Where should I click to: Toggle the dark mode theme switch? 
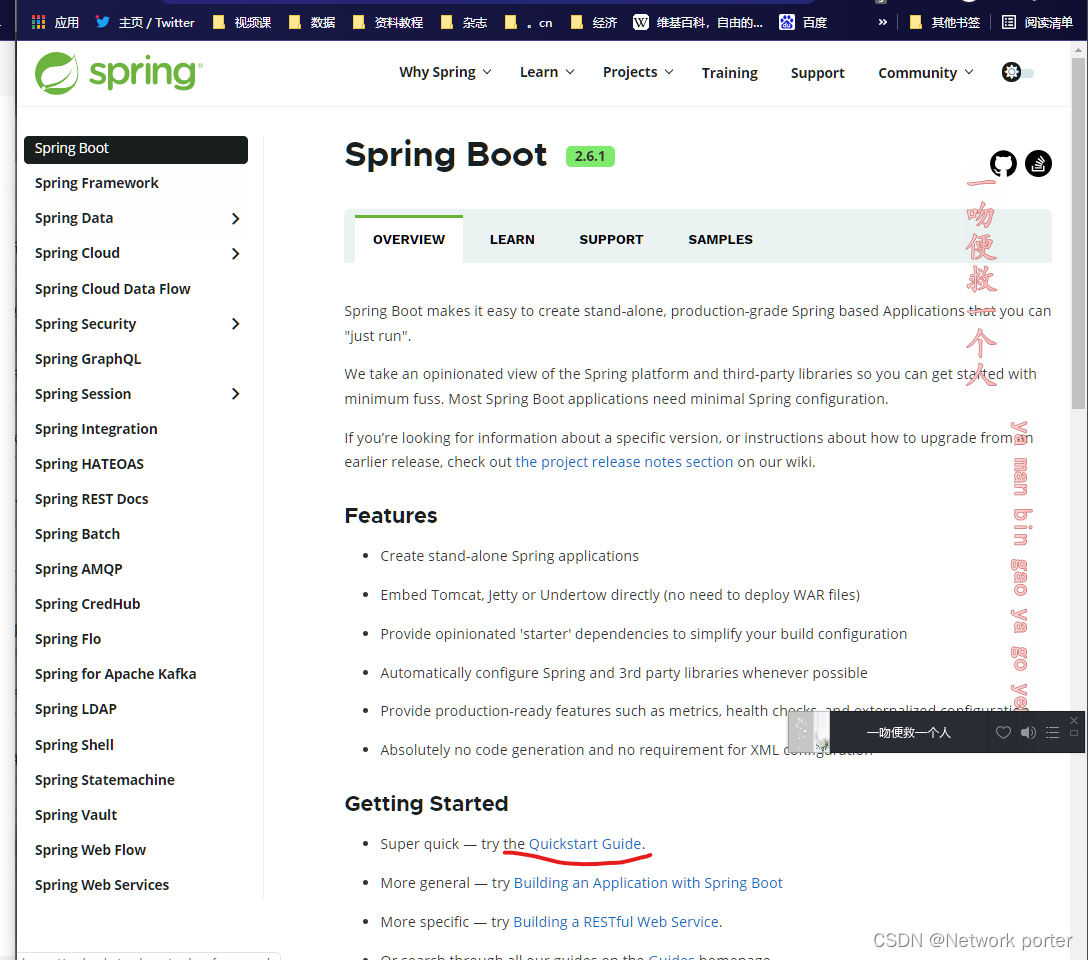[x=1018, y=72]
